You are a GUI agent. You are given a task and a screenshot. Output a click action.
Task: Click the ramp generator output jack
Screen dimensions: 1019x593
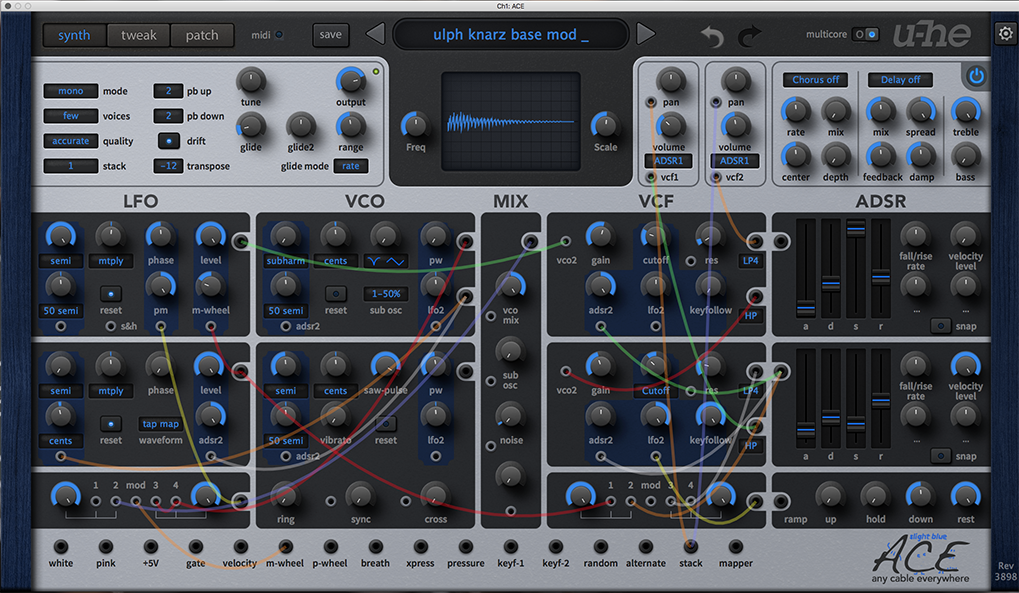pos(780,501)
